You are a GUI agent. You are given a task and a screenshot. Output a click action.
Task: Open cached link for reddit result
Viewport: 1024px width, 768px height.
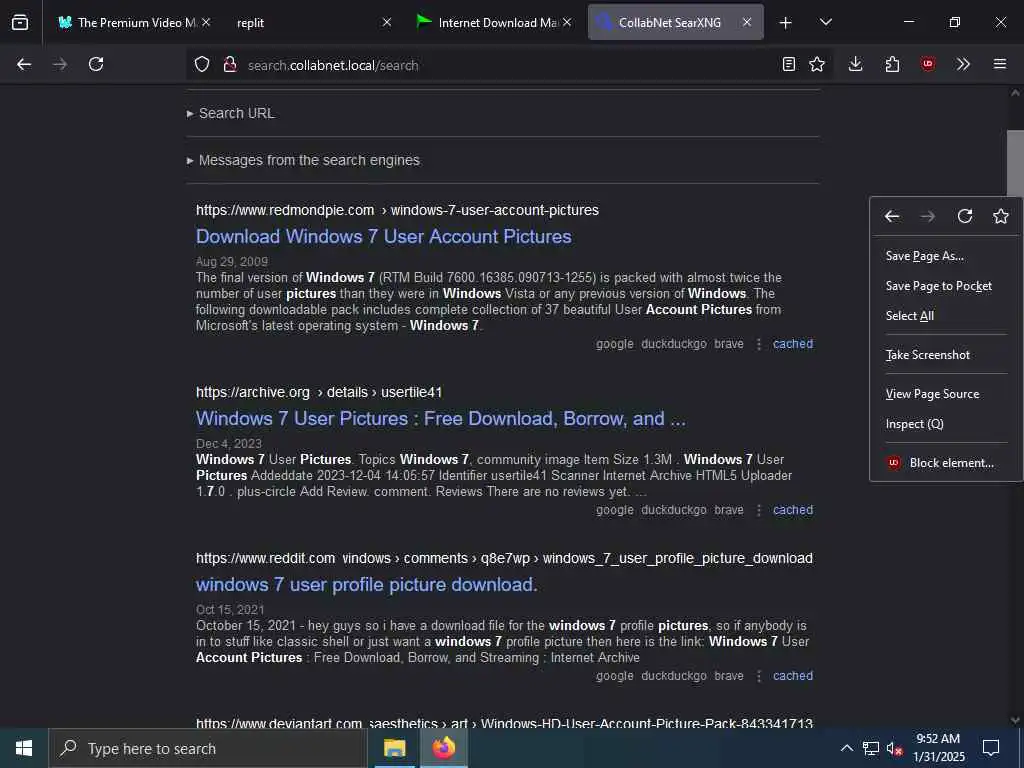click(x=793, y=675)
